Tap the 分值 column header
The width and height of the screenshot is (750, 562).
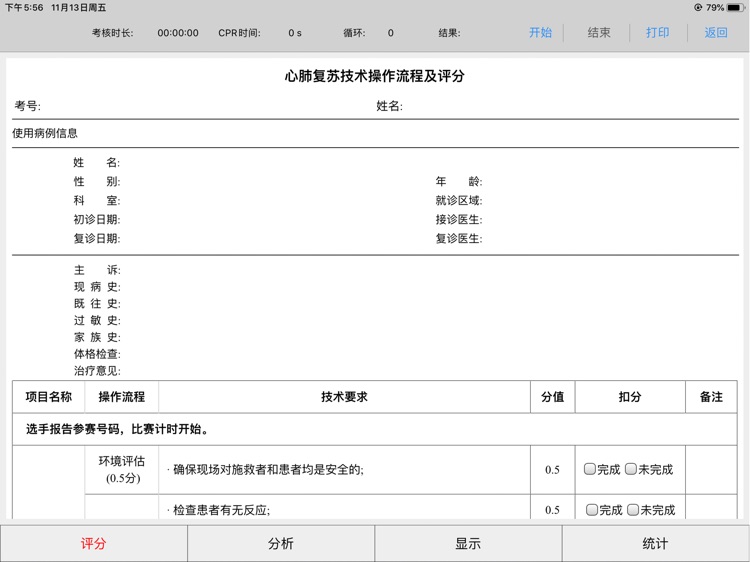552,397
